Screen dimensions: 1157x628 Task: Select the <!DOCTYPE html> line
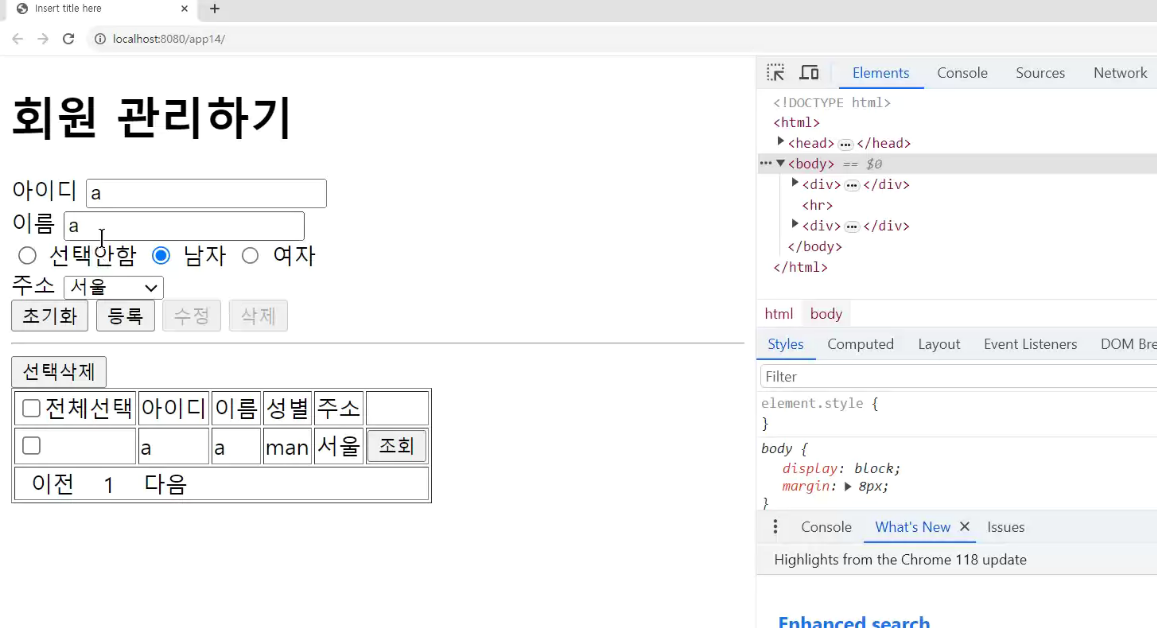832,103
